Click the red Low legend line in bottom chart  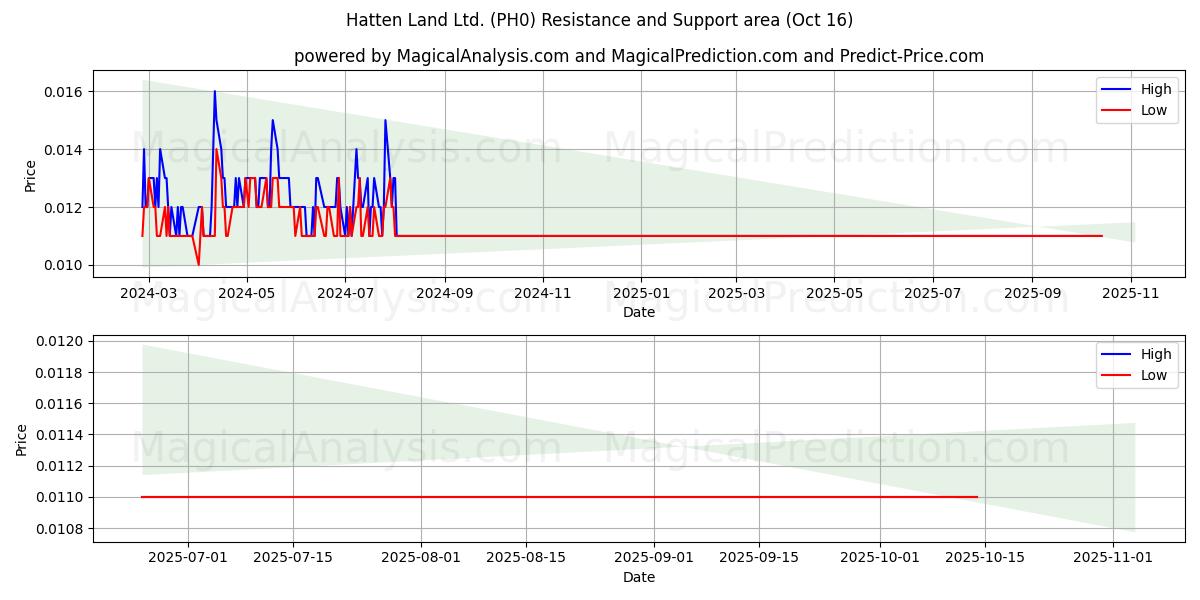click(x=1117, y=375)
